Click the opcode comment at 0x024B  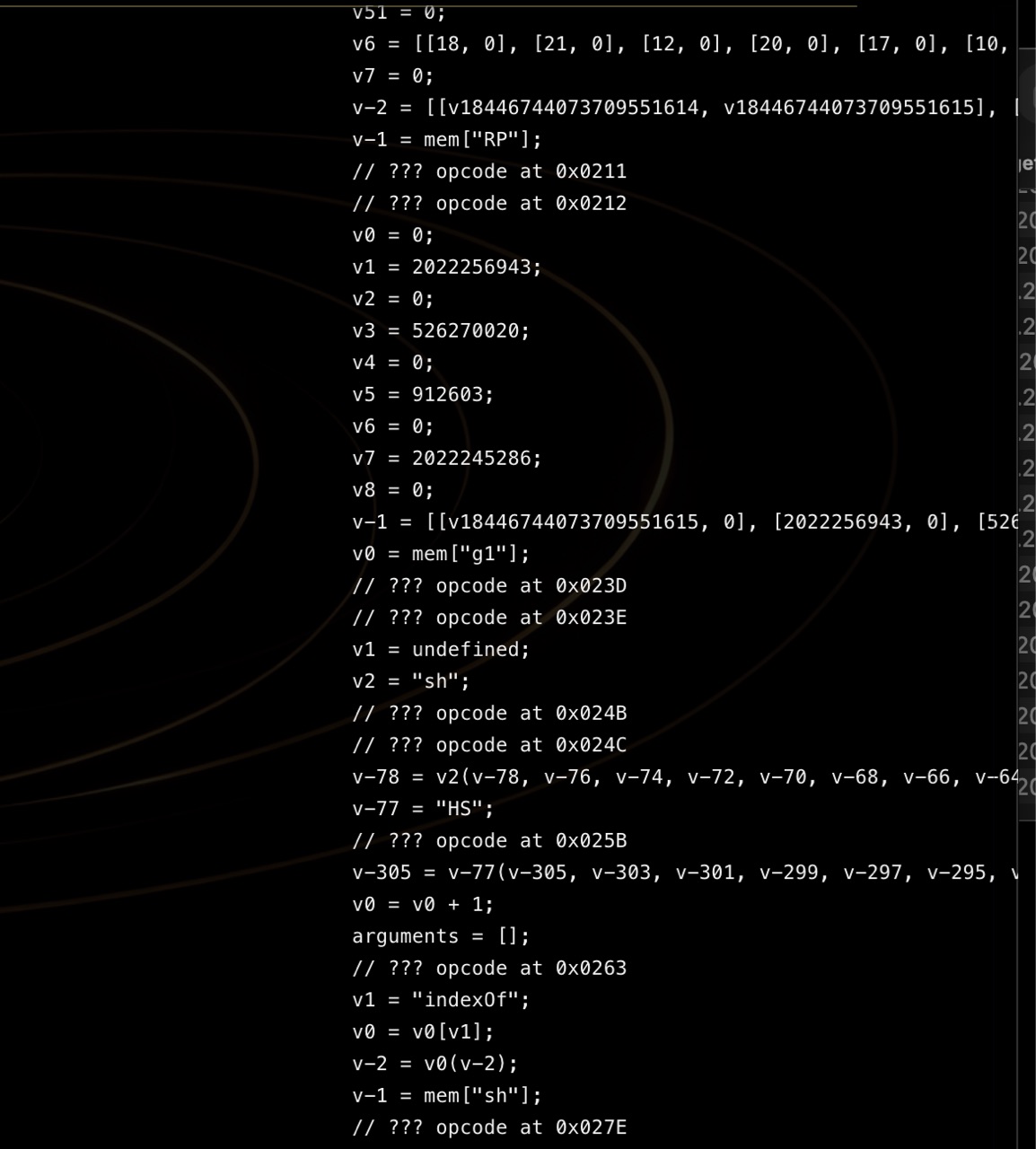click(489, 714)
